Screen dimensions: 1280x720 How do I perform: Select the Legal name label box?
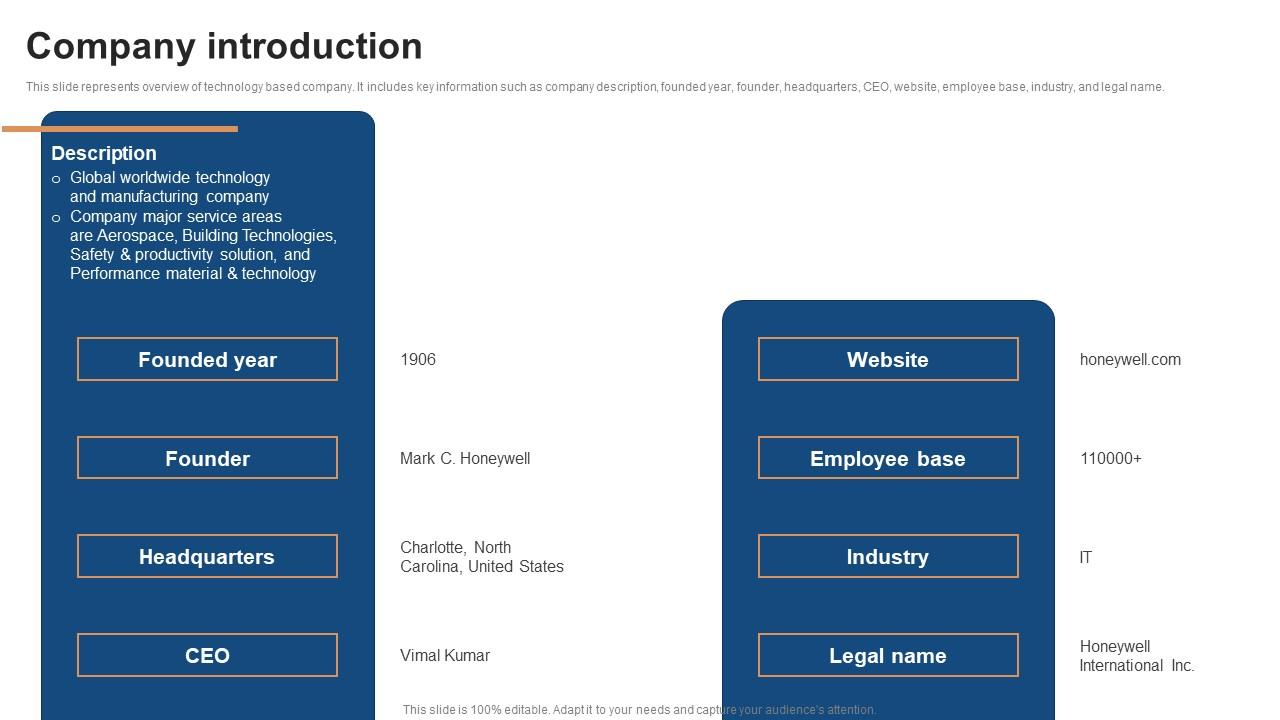pyautogui.click(x=888, y=655)
